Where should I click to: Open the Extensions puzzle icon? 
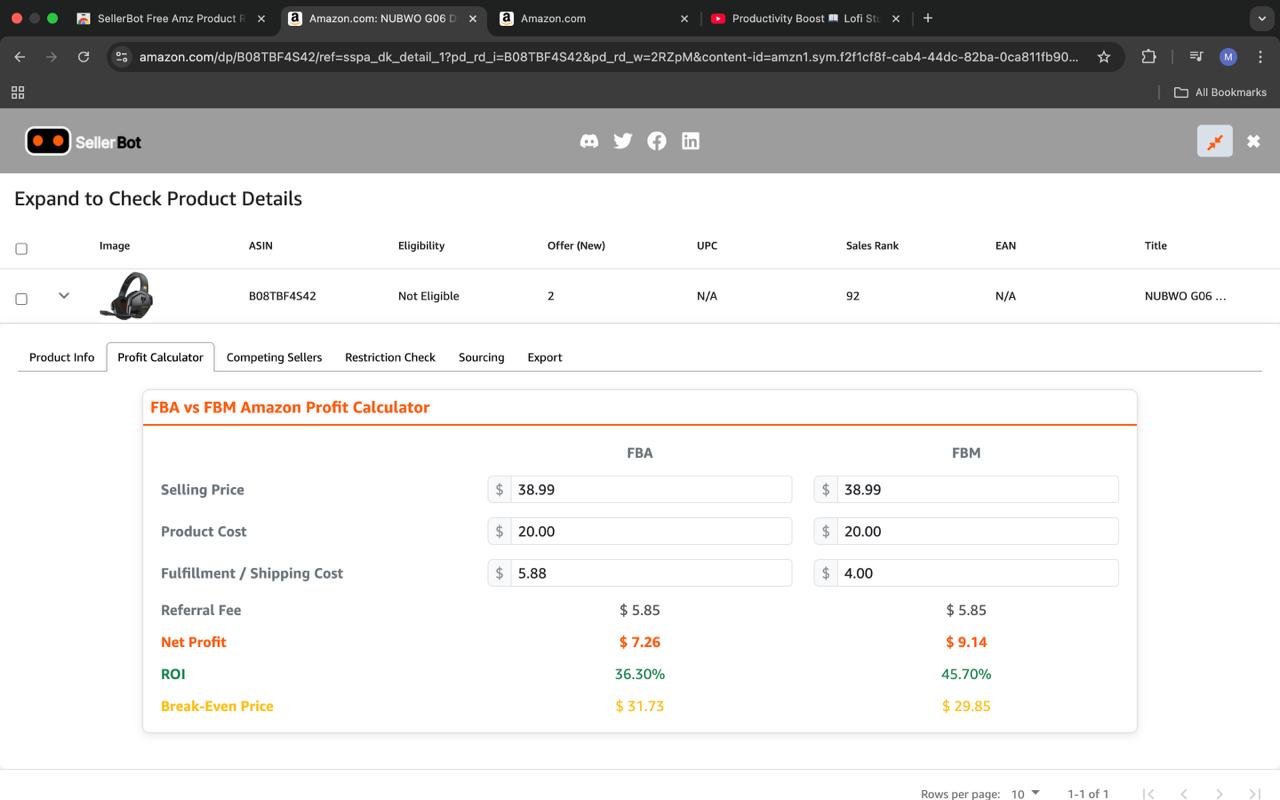1148,57
